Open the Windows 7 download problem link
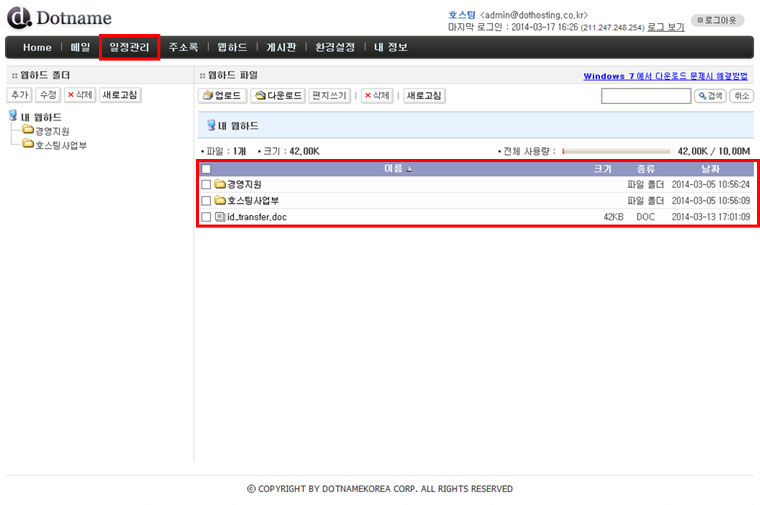The height and width of the screenshot is (505, 760). tap(666, 76)
